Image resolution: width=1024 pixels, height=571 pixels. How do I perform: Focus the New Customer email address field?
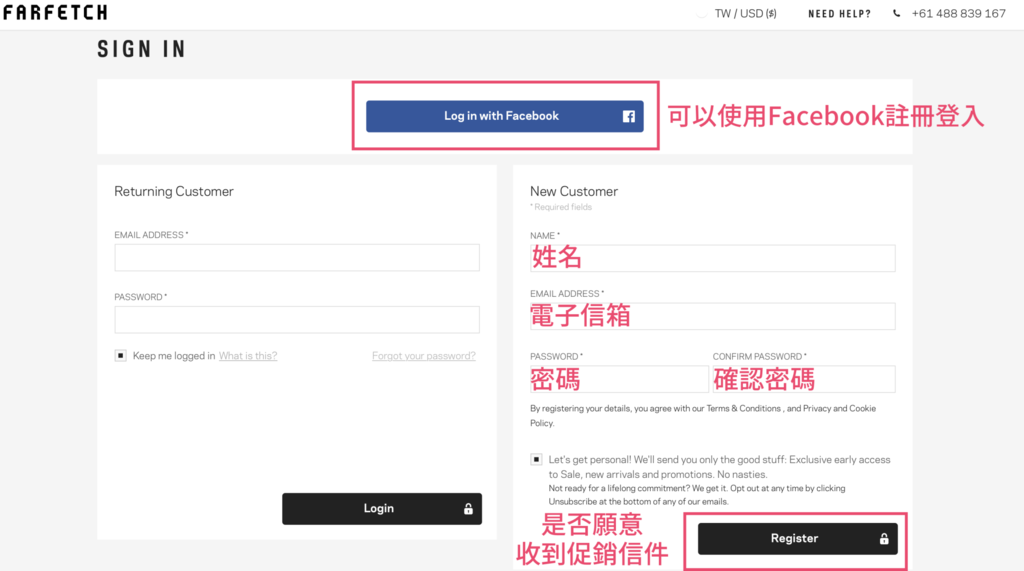pyautogui.click(x=712, y=316)
